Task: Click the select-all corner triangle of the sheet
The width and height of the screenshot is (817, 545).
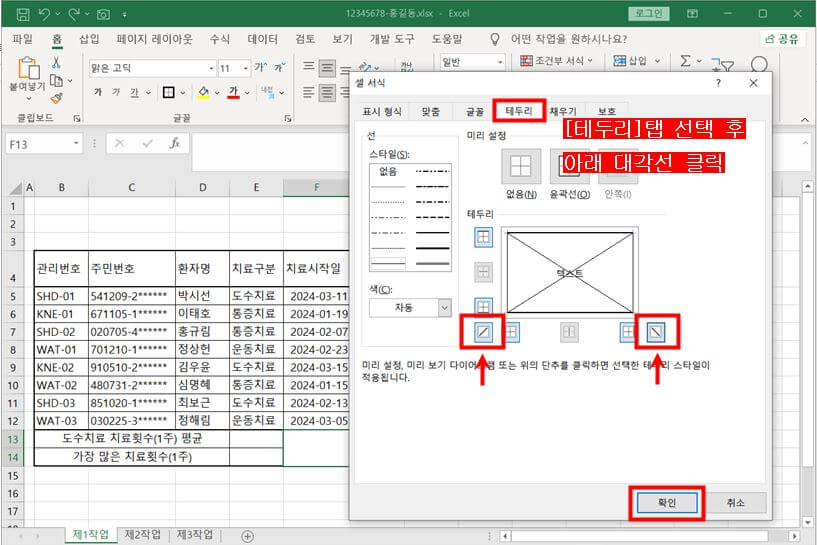Action: 16,188
